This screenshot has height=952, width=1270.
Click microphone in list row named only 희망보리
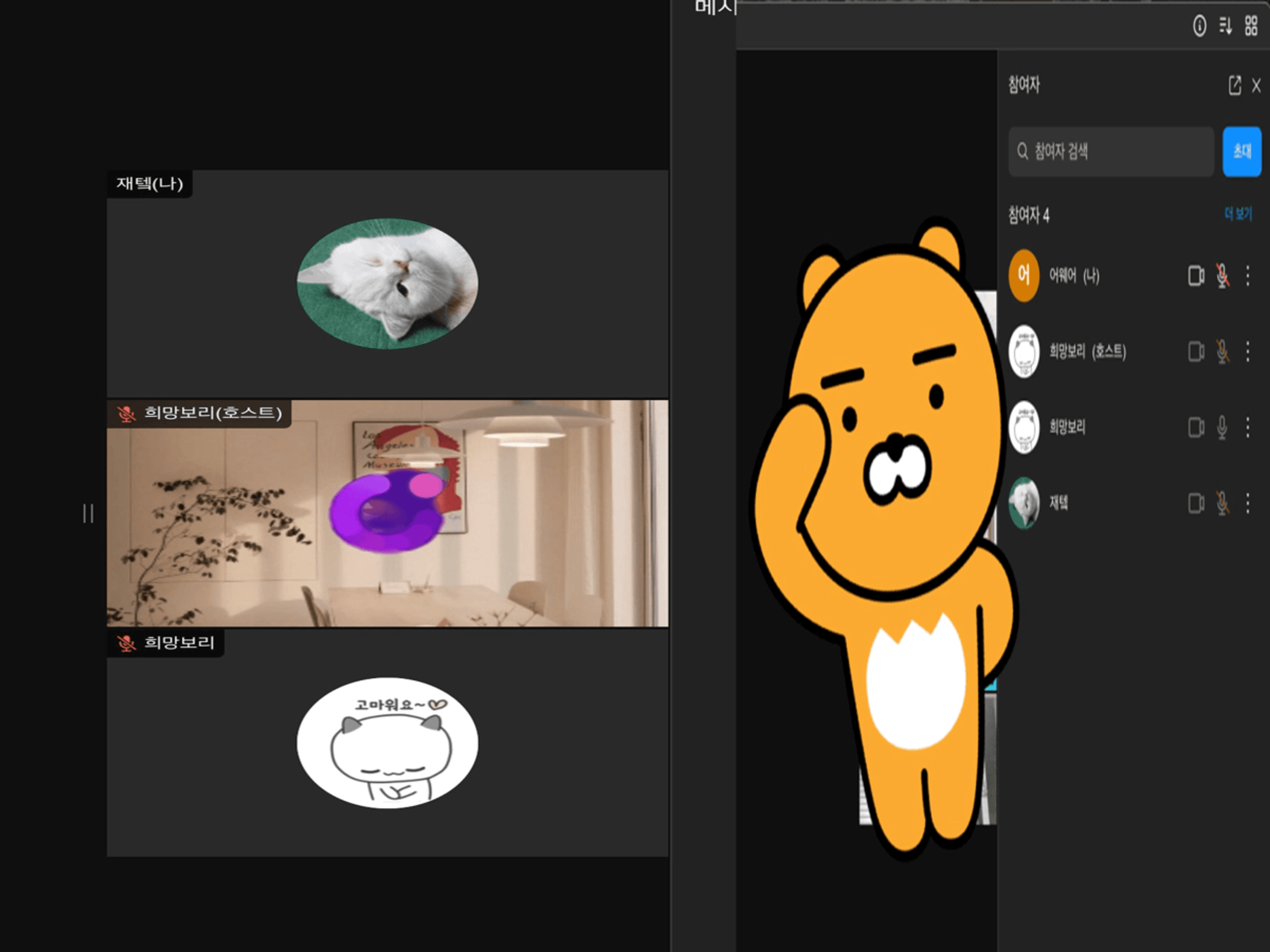(1222, 427)
